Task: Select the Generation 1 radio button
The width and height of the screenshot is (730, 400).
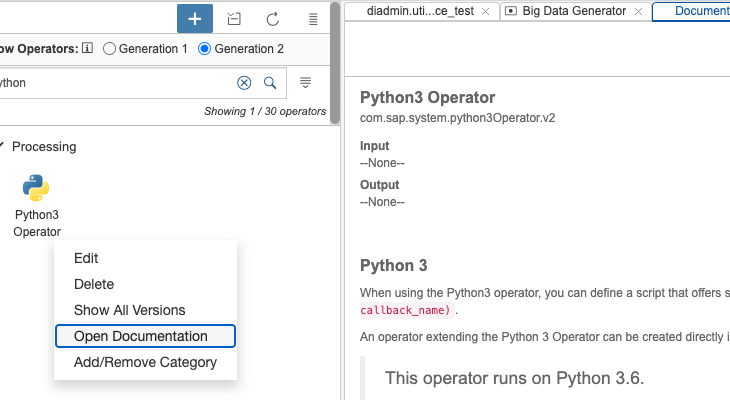Action: [110, 48]
